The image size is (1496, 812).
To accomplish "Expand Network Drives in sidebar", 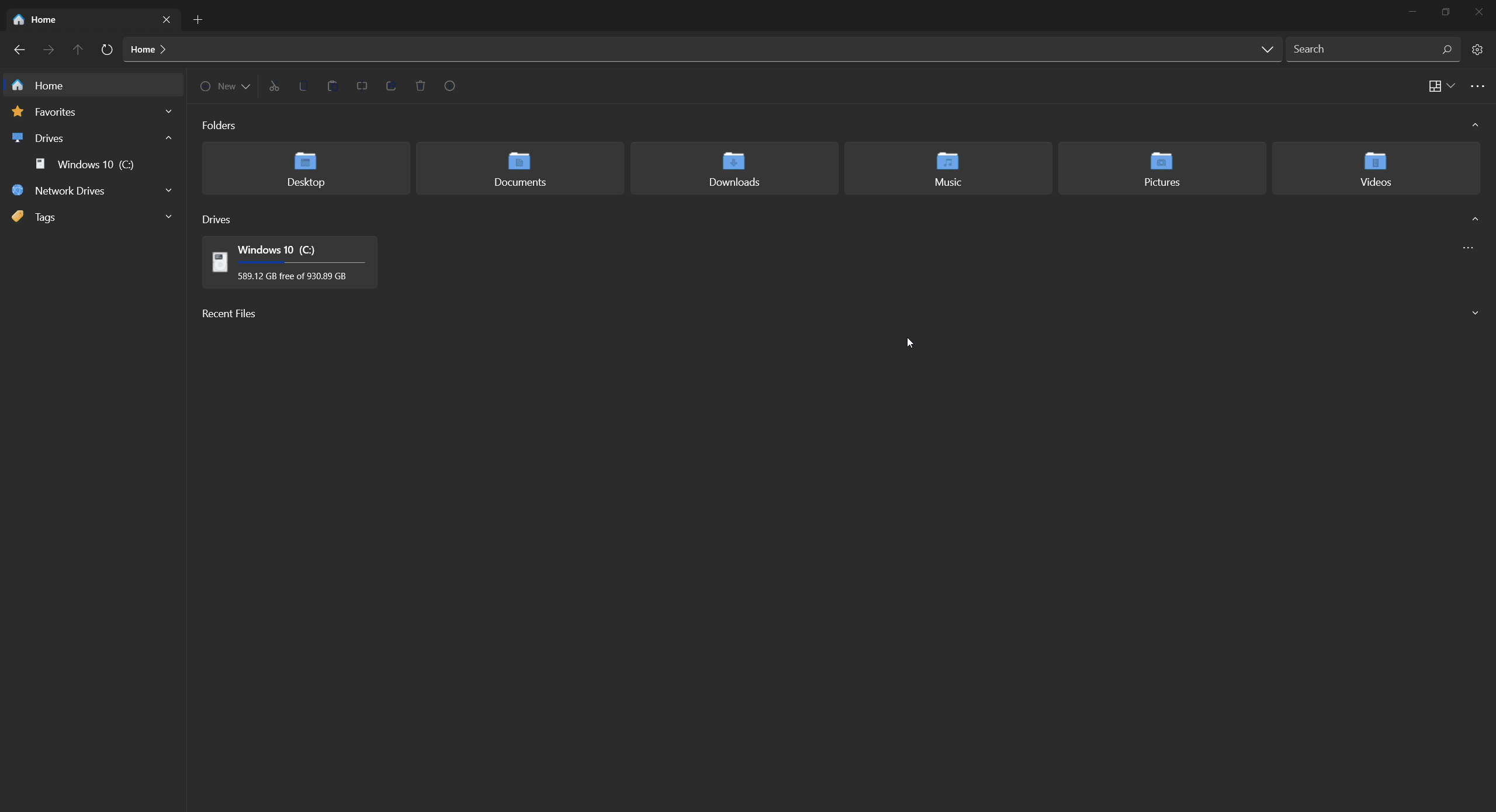I will [x=168, y=190].
